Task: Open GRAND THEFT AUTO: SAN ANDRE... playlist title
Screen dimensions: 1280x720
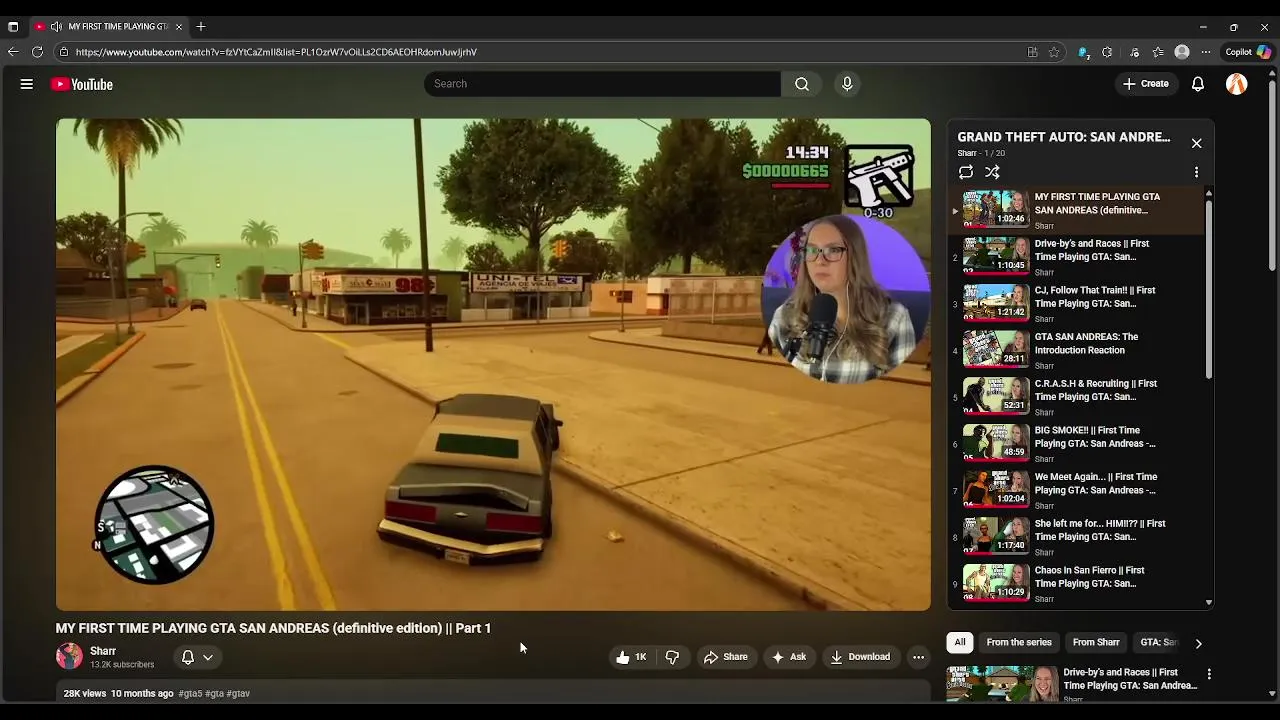Action: (x=1064, y=137)
